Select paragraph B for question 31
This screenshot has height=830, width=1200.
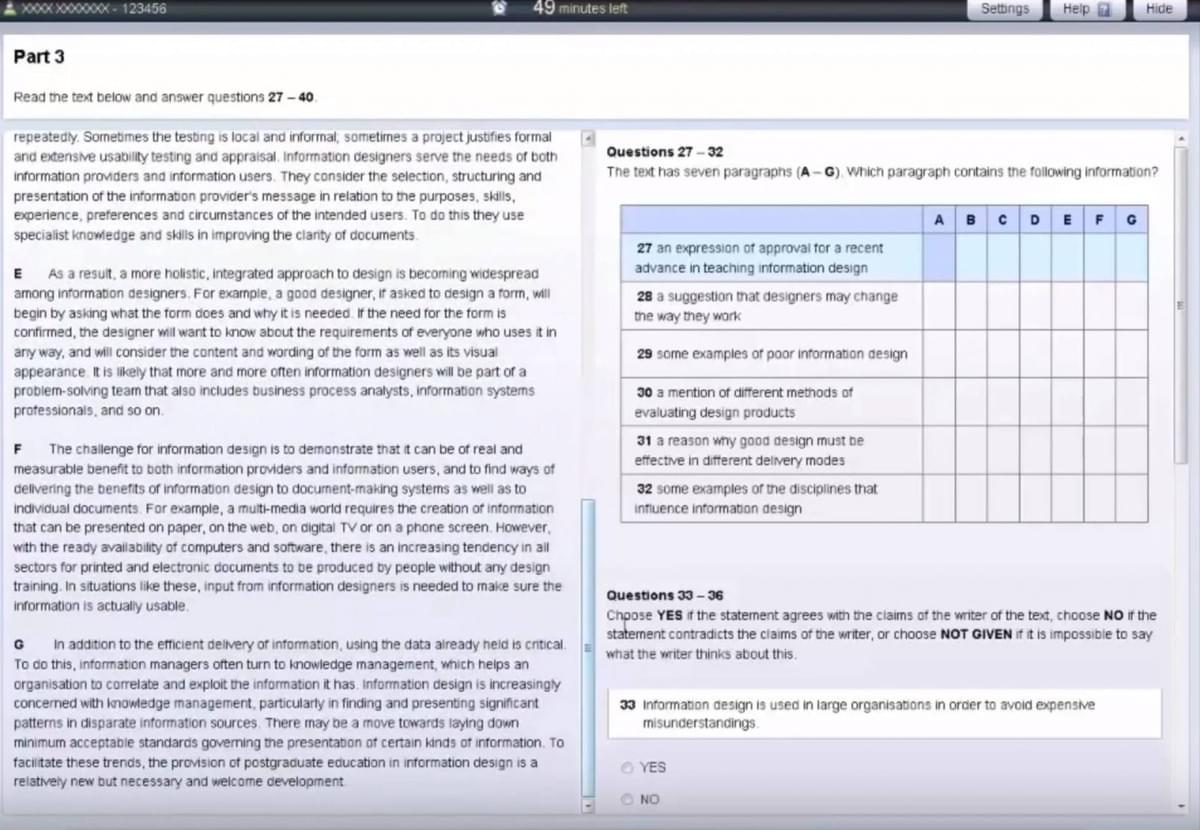pos(971,450)
